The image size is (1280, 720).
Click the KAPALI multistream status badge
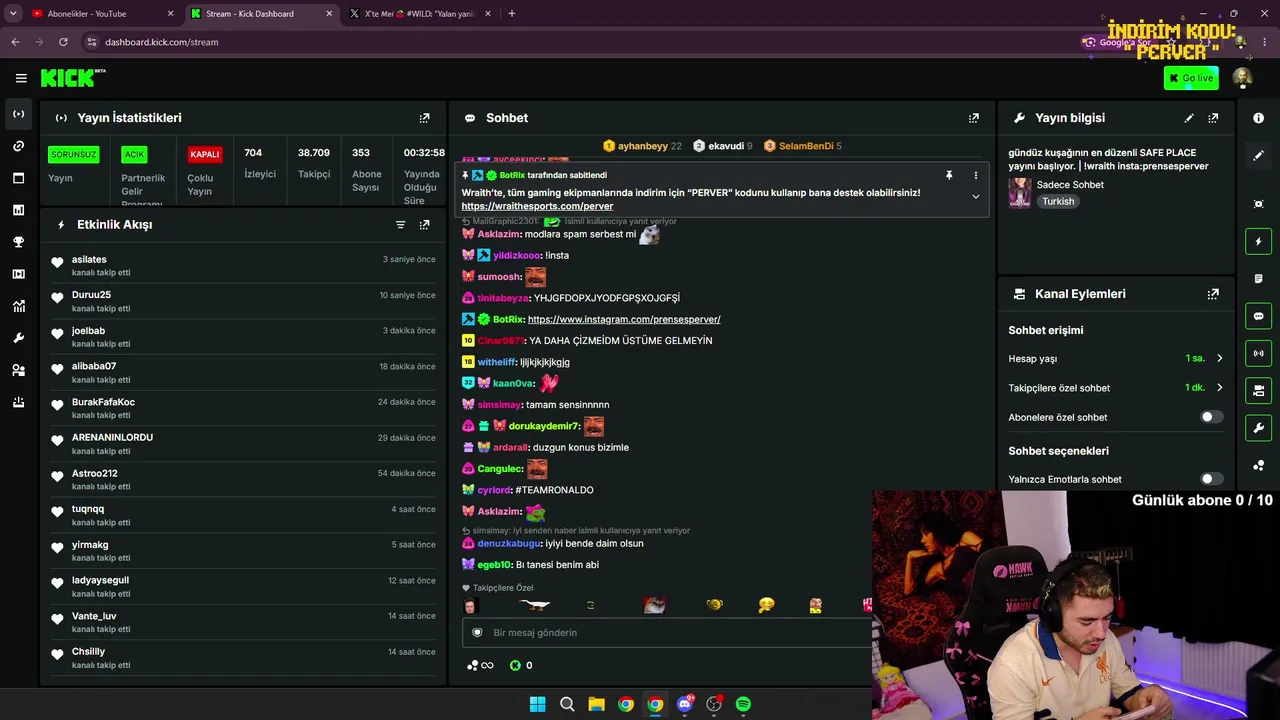(205, 154)
